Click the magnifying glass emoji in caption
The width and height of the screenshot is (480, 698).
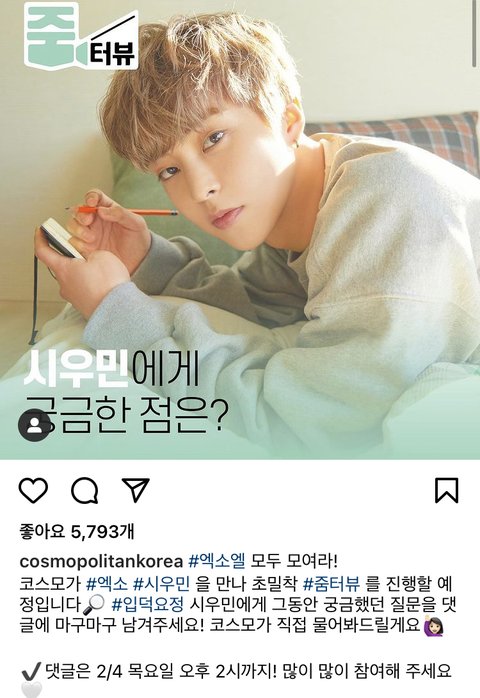[x=94, y=605]
